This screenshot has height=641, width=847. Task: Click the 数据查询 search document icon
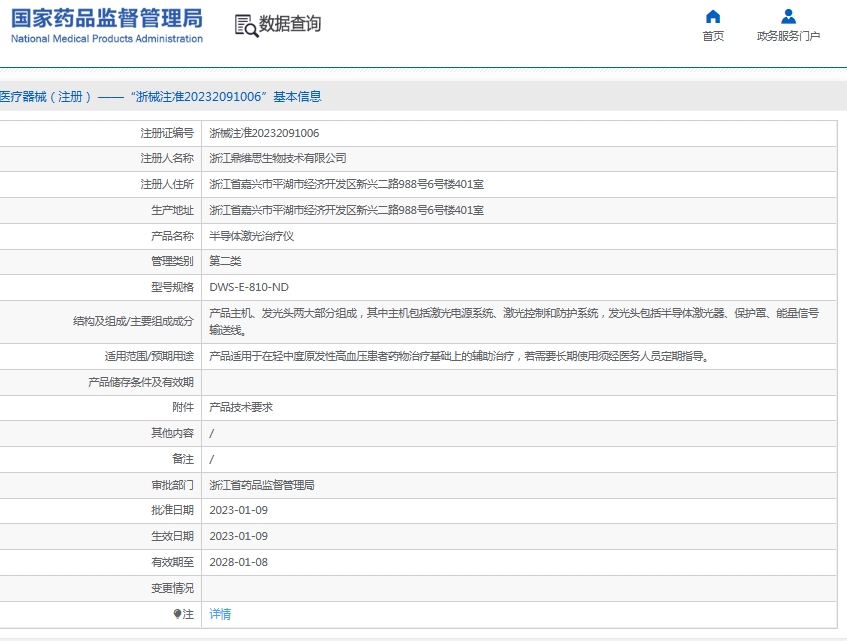pyautogui.click(x=246, y=25)
